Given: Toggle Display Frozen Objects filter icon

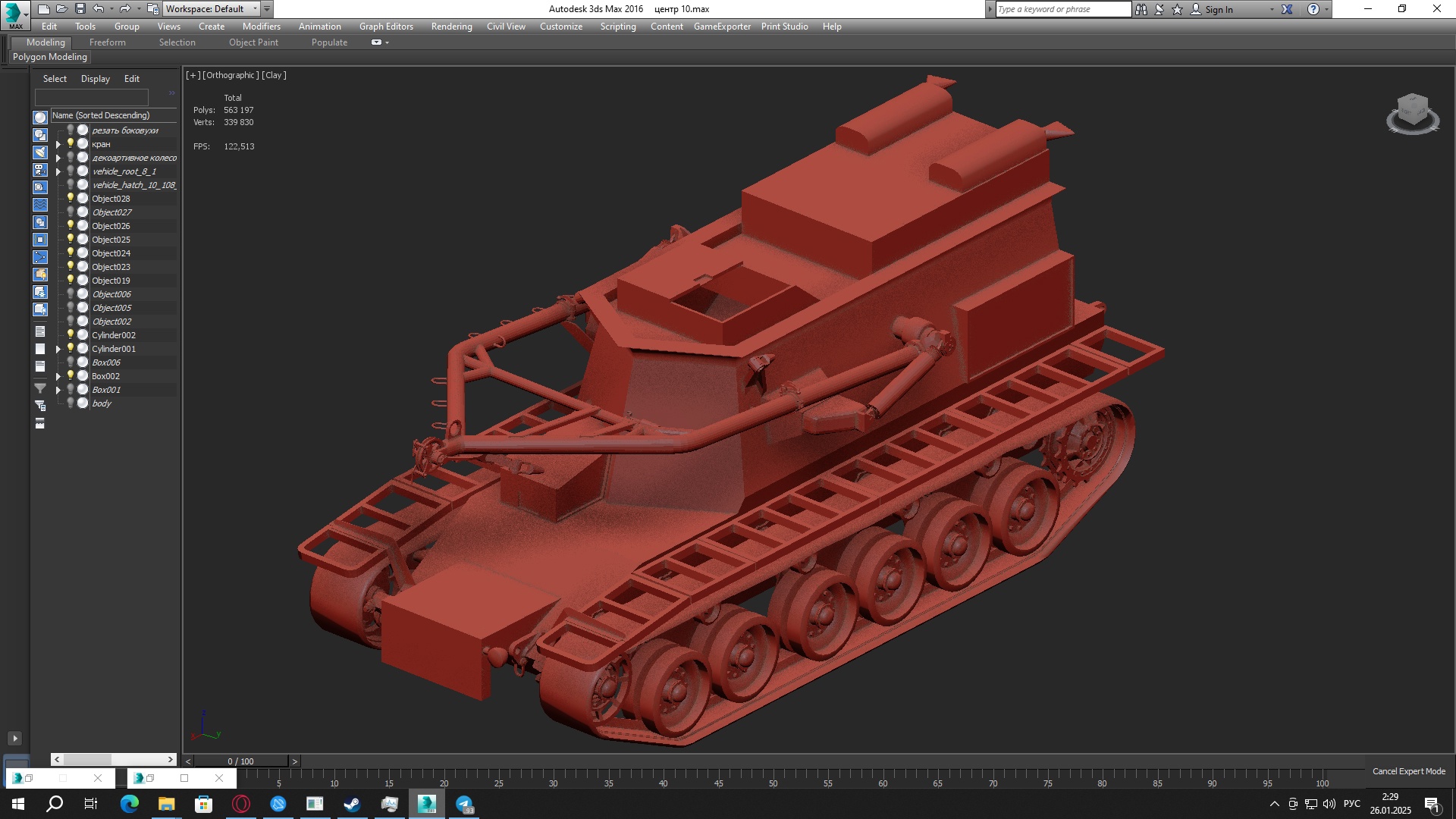Looking at the screenshot, I should click(x=40, y=292).
